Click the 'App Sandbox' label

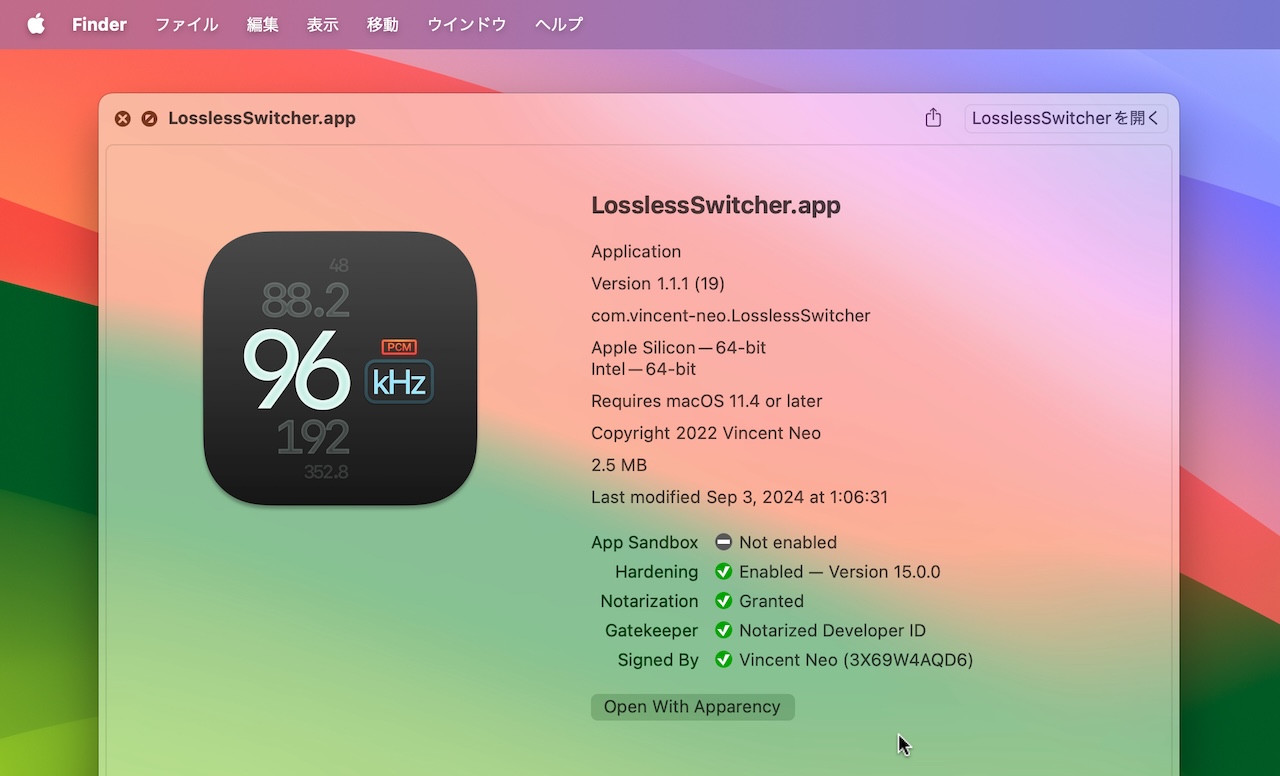645,542
